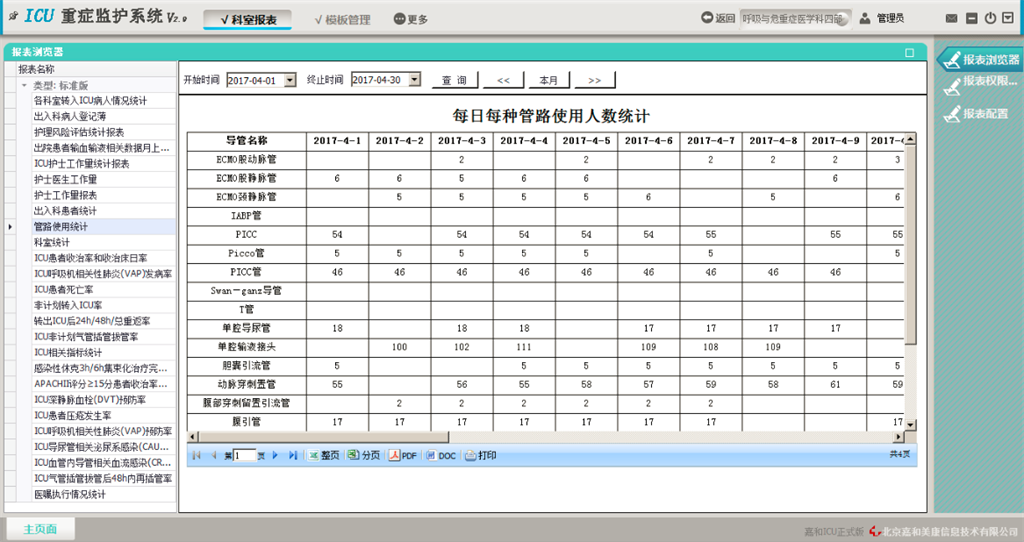
Task: Open the 终止时间 end date dropdown
Action: [x=414, y=80]
